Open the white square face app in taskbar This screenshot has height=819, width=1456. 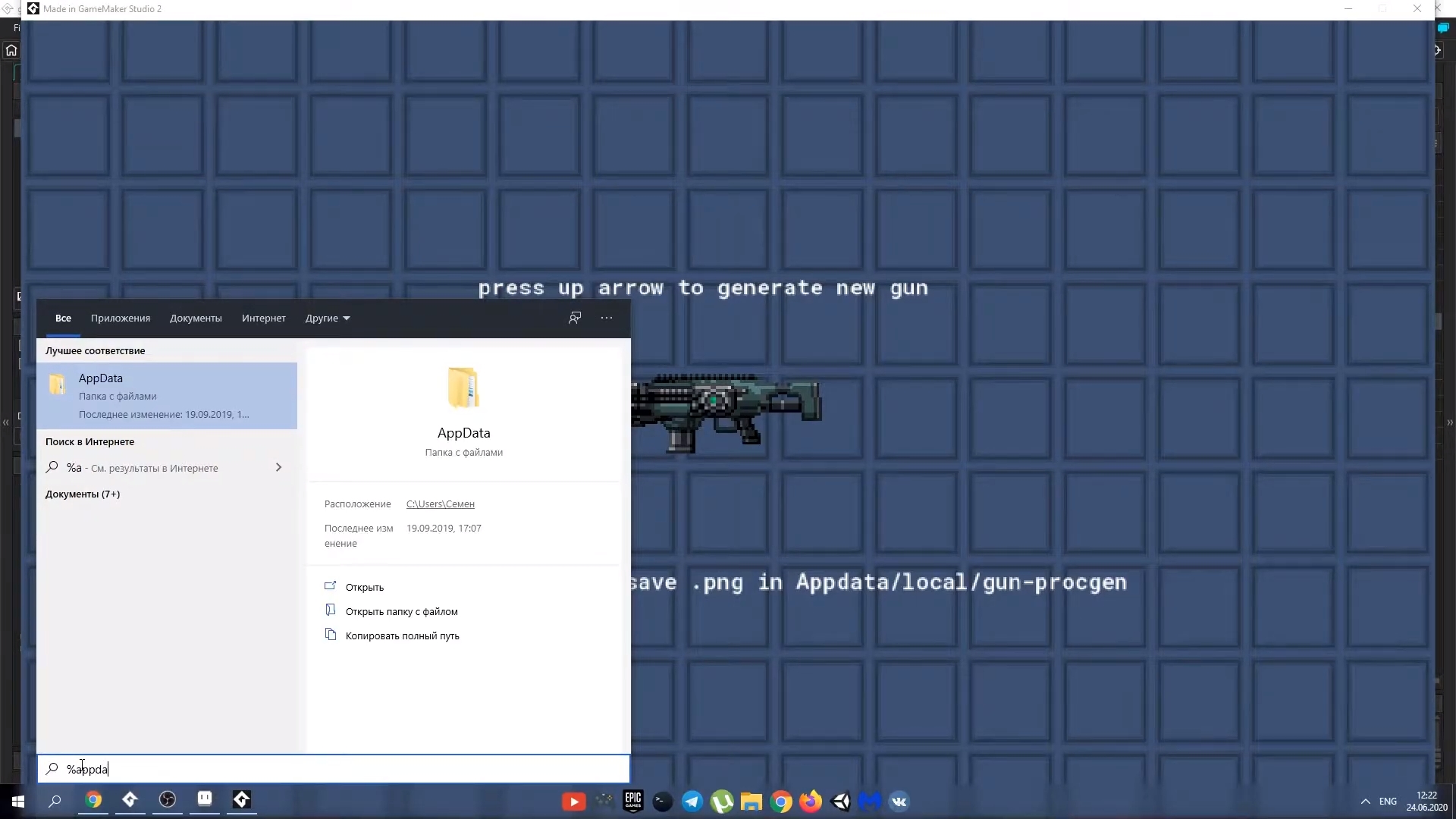tap(205, 799)
